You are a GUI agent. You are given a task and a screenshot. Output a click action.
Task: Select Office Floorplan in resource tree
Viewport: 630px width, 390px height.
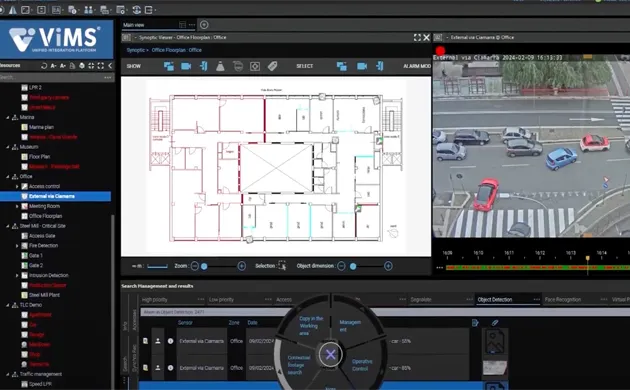coord(45,216)
